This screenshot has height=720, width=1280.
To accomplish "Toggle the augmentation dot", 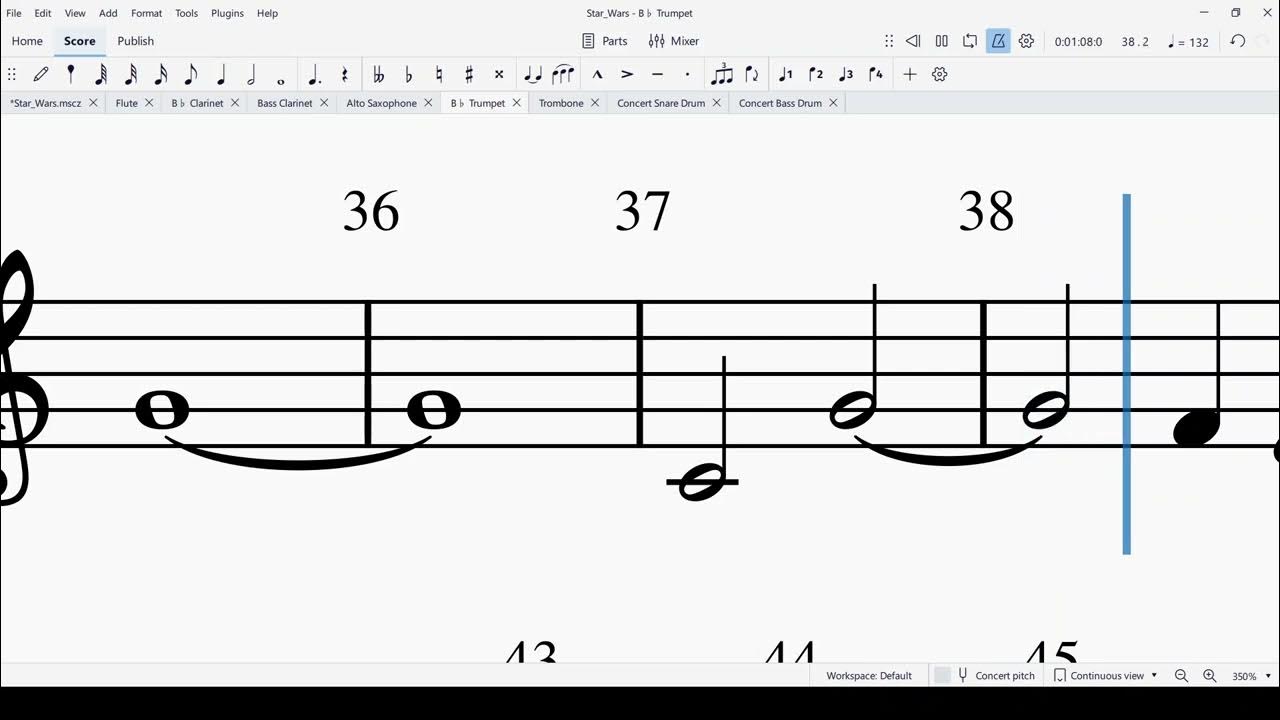I will [314, 74].
